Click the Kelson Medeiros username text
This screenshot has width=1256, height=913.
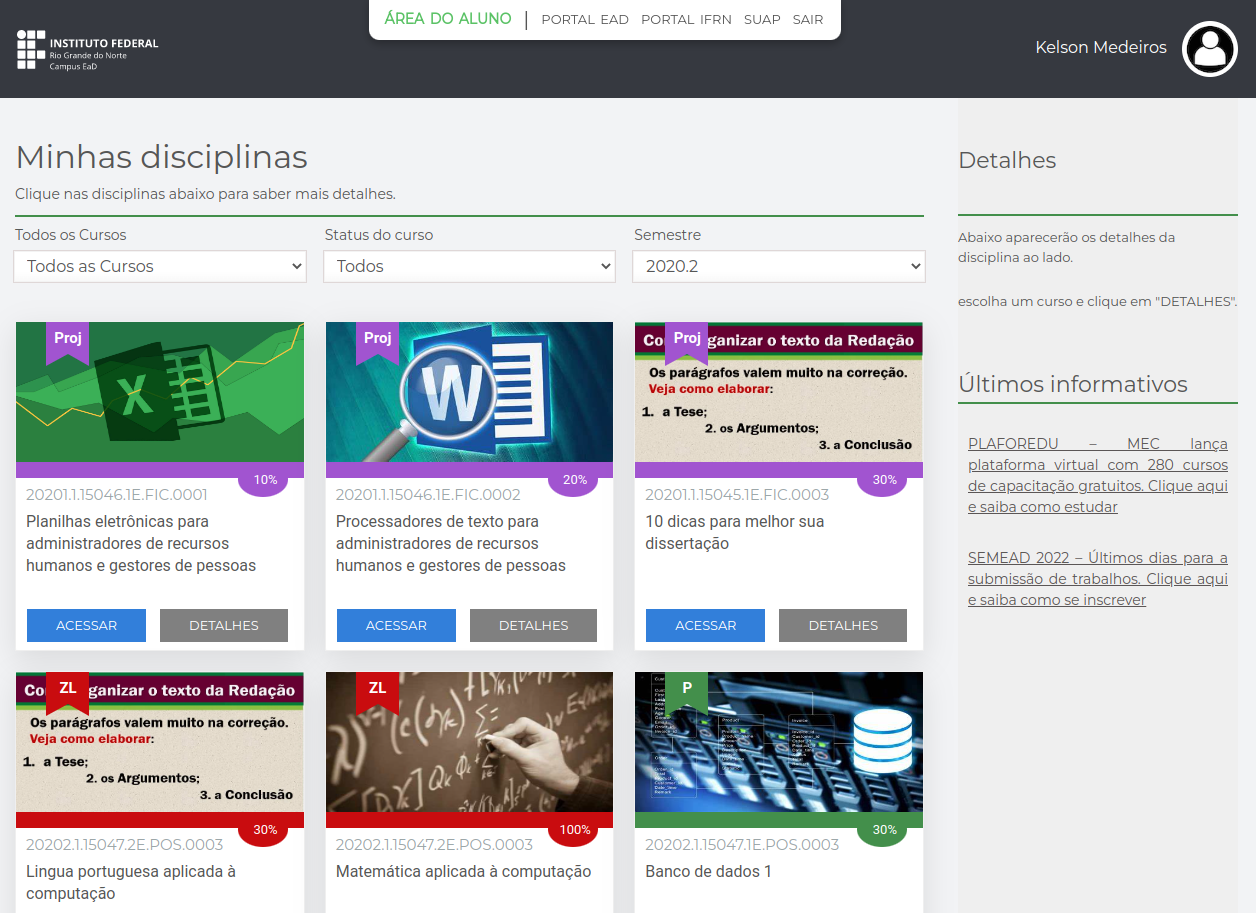tap(1101, 47)
